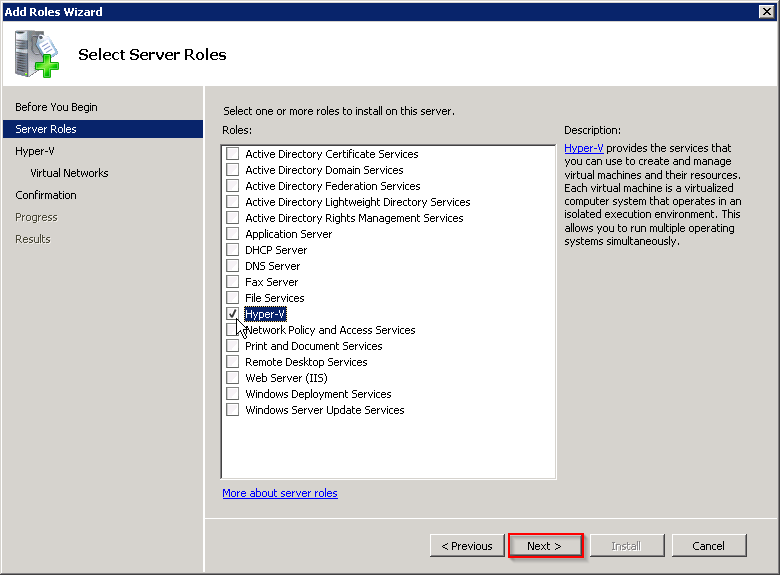780x575 pixels.
Task: Check Windows Server Update Services checkbox
Action: 232,409
